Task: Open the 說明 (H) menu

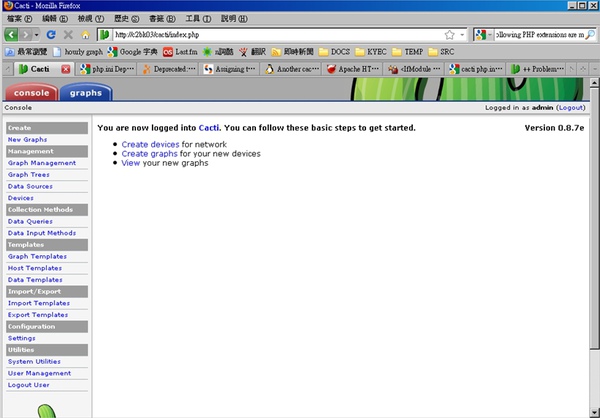Action: coord(234,18)
